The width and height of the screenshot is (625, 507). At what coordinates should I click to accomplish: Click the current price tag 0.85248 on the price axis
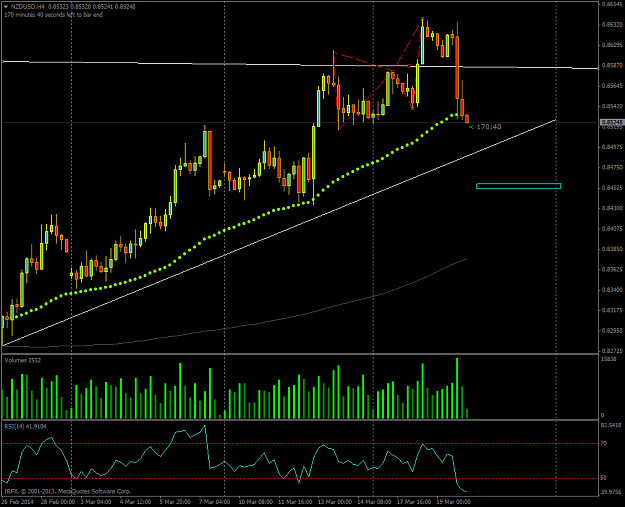(612, 122)
